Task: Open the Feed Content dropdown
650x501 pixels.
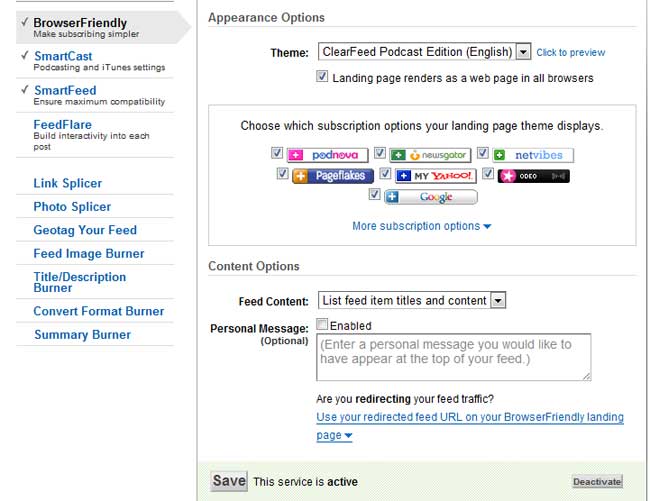Action: pos(498,300)
